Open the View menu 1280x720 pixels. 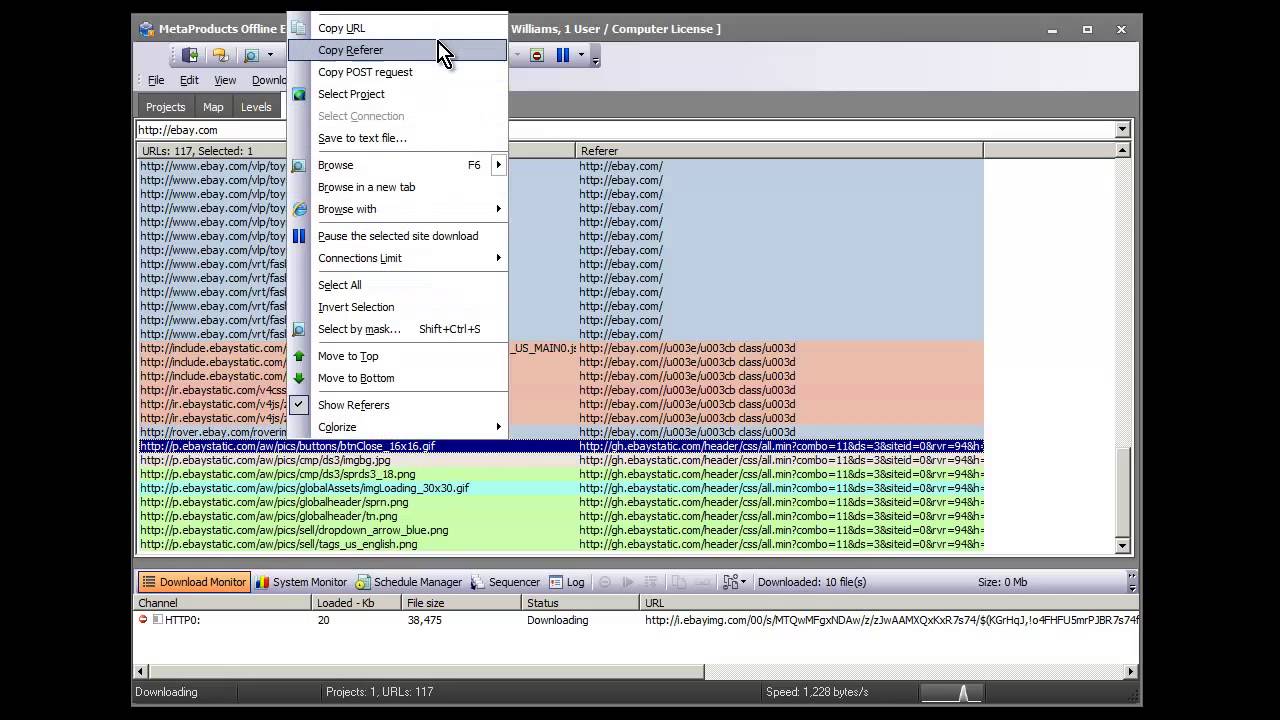click(225, 80)
